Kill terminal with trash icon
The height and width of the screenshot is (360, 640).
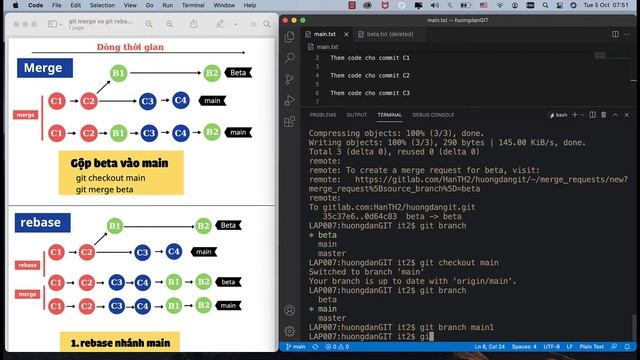tap(604, 115)
